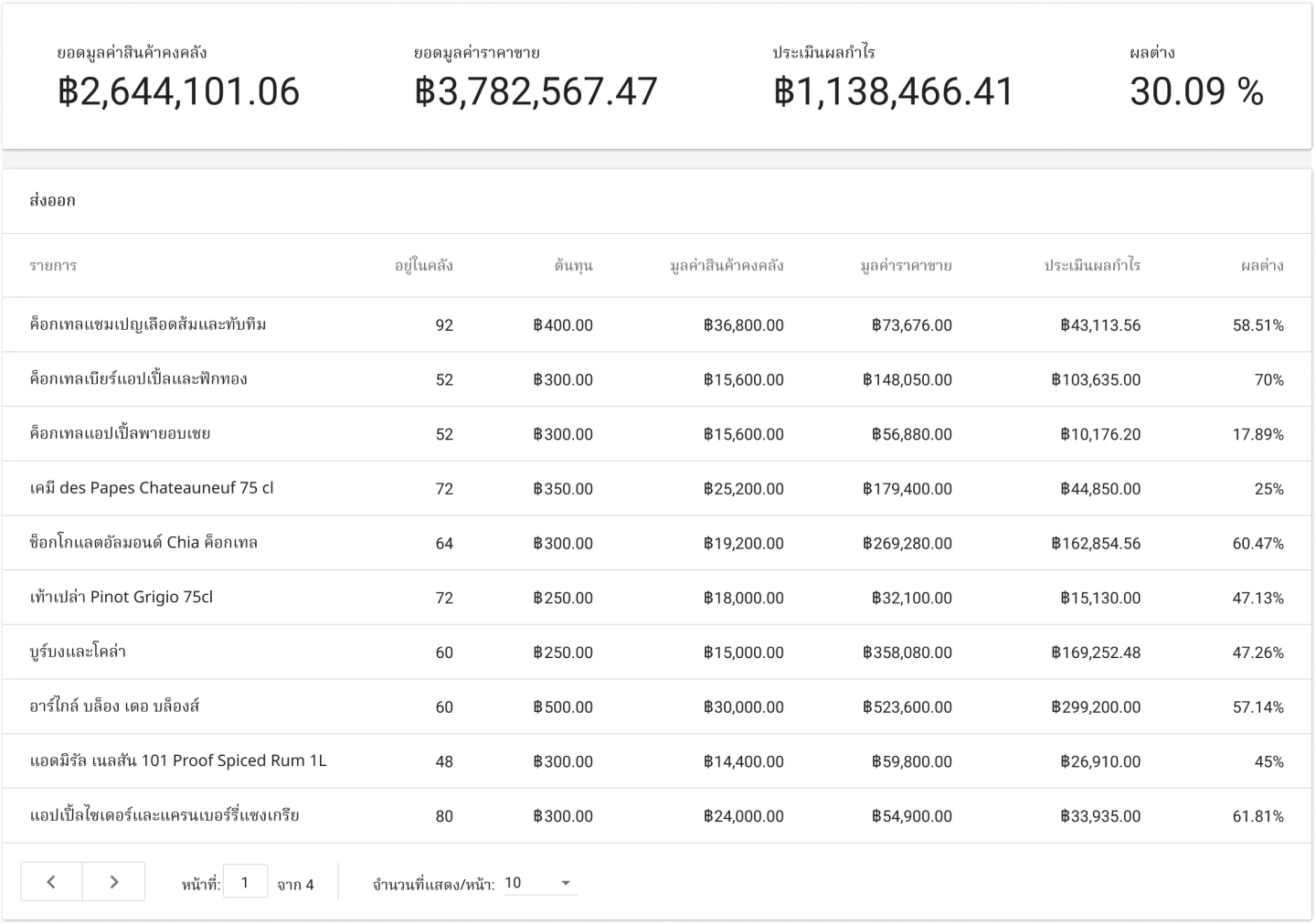Screen dimensions: 1316x924
Task: Sort by ประเมินผลกำไร column header
Action: point(1092,266)
